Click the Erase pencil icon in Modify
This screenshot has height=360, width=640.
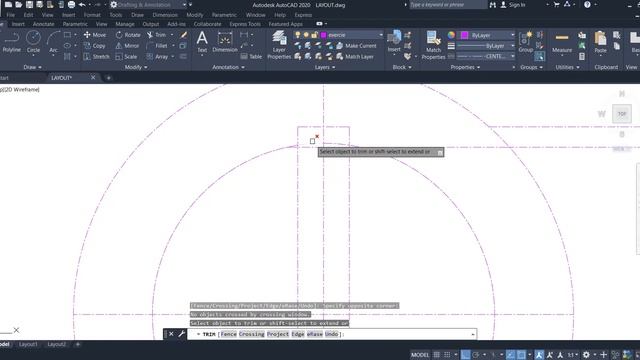point(183,35)
